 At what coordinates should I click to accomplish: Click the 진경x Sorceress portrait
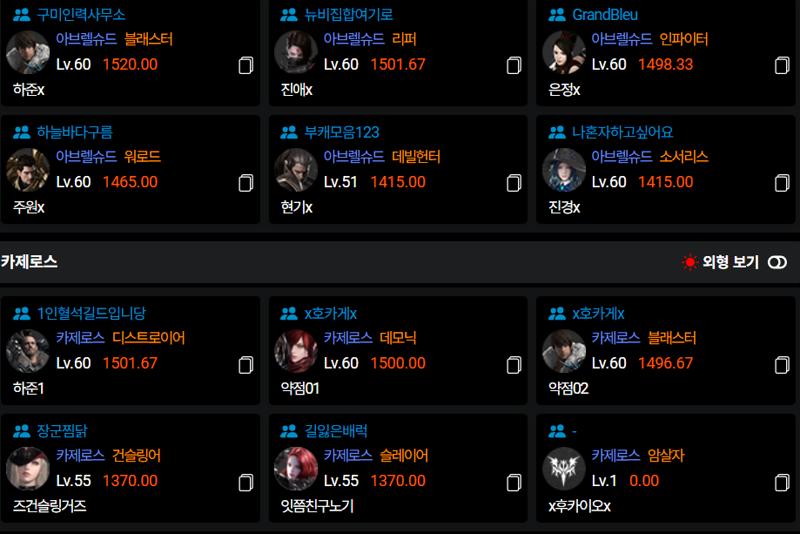coord(564,170)
